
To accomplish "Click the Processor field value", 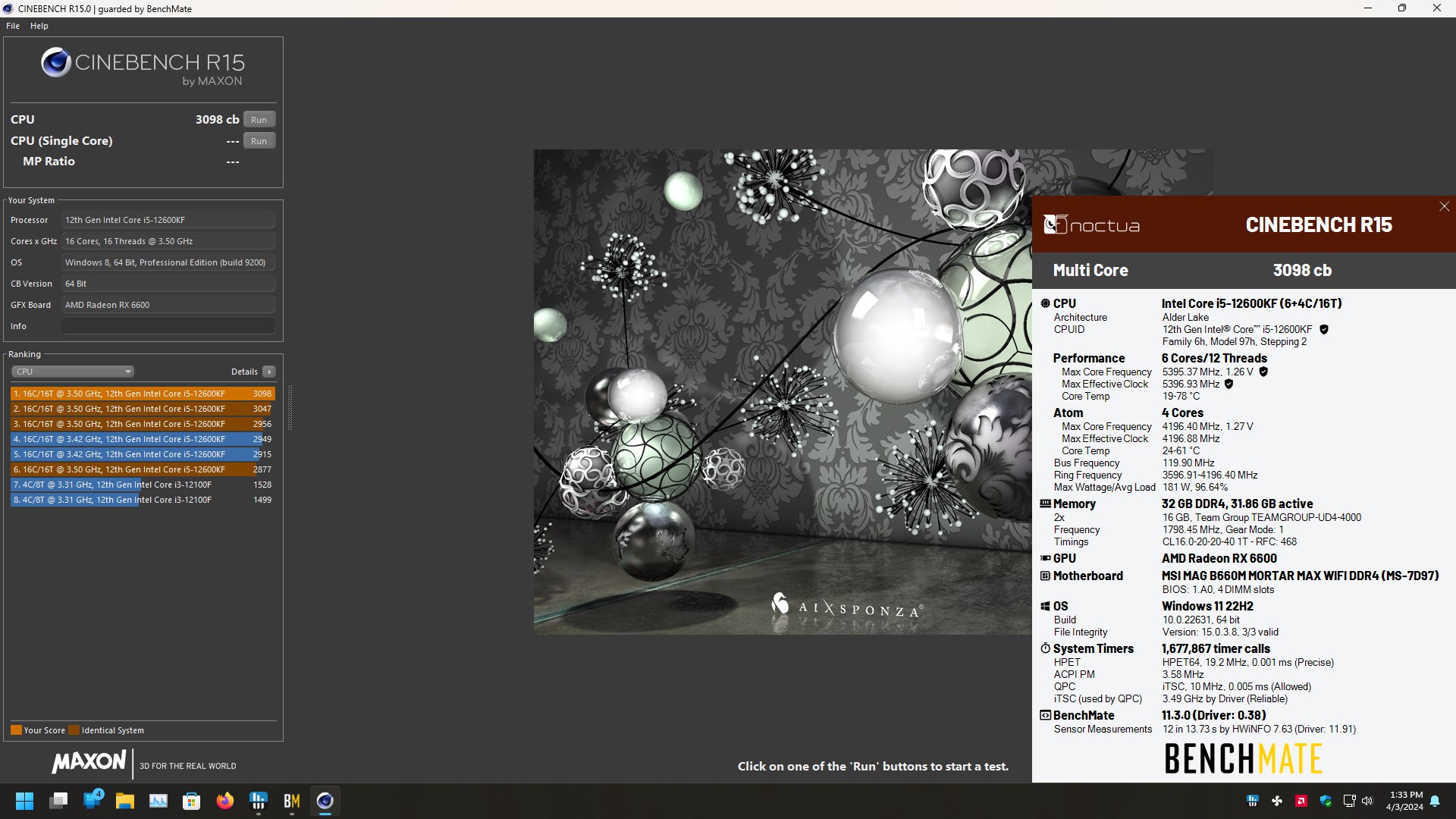I will (x=168, y=220).
